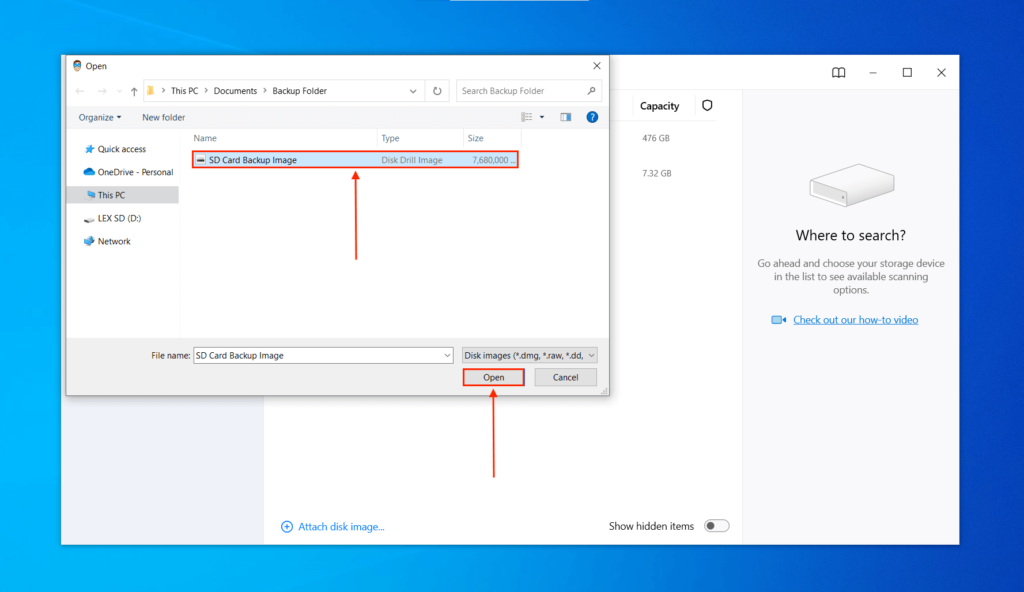Screen dimensions: 1024x592
Task: Show the preview pane
Action: point(565,117)
